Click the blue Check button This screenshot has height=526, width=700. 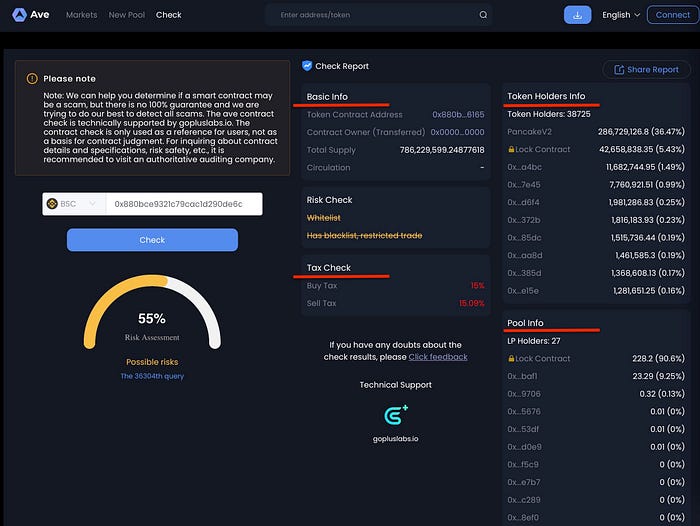pyautogui.click(x=152, y=240)
